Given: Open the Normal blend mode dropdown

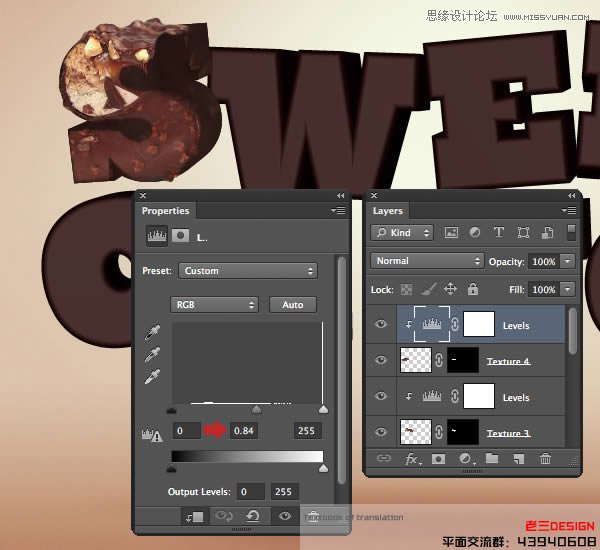Looking at the screenshot, I should [427, 261].
